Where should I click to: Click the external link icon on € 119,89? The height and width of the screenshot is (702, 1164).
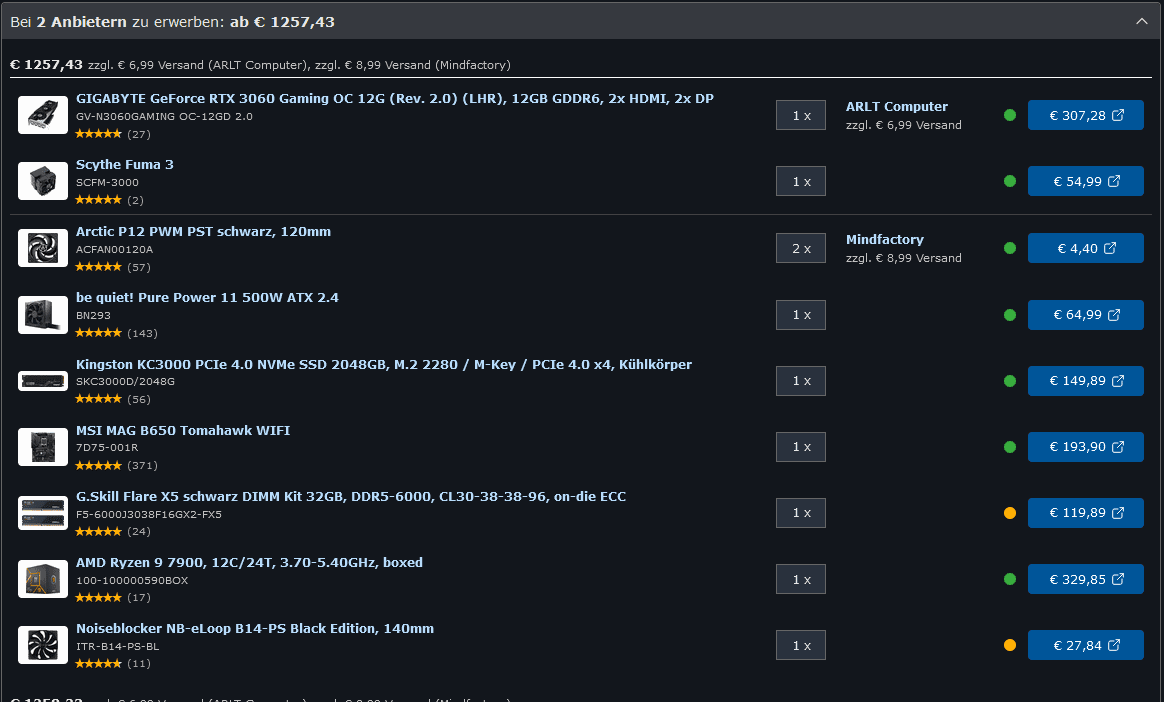(x=1118, y=512)
